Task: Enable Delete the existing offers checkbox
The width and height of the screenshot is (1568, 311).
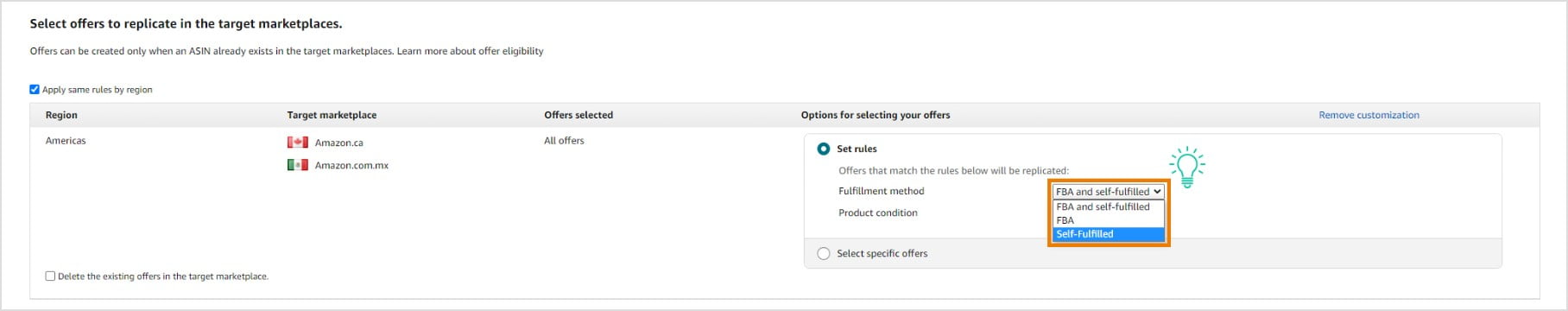Action: coord(50,276)
